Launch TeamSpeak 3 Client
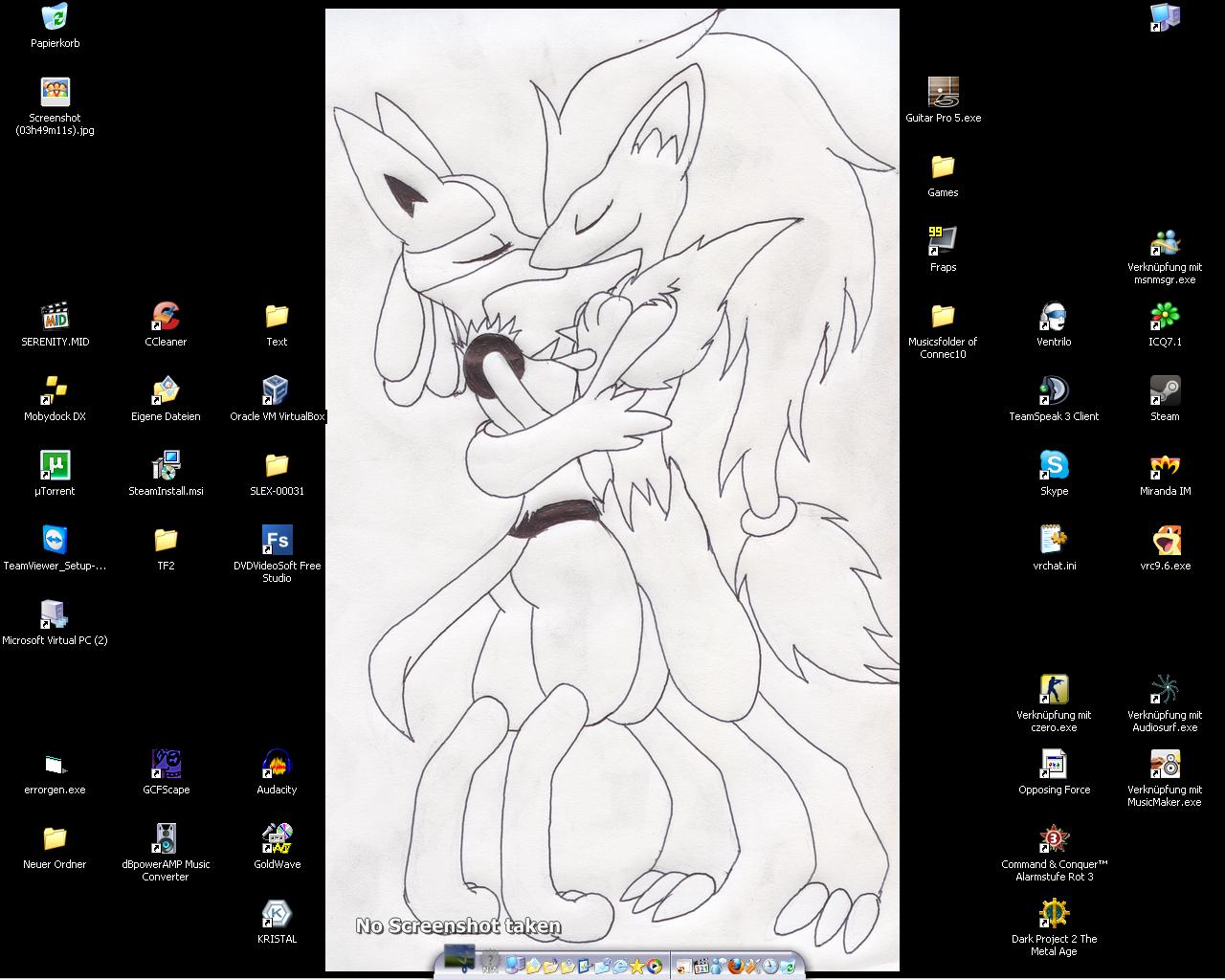Viewport: 1225px width, 980px height. pos(1054,390)
